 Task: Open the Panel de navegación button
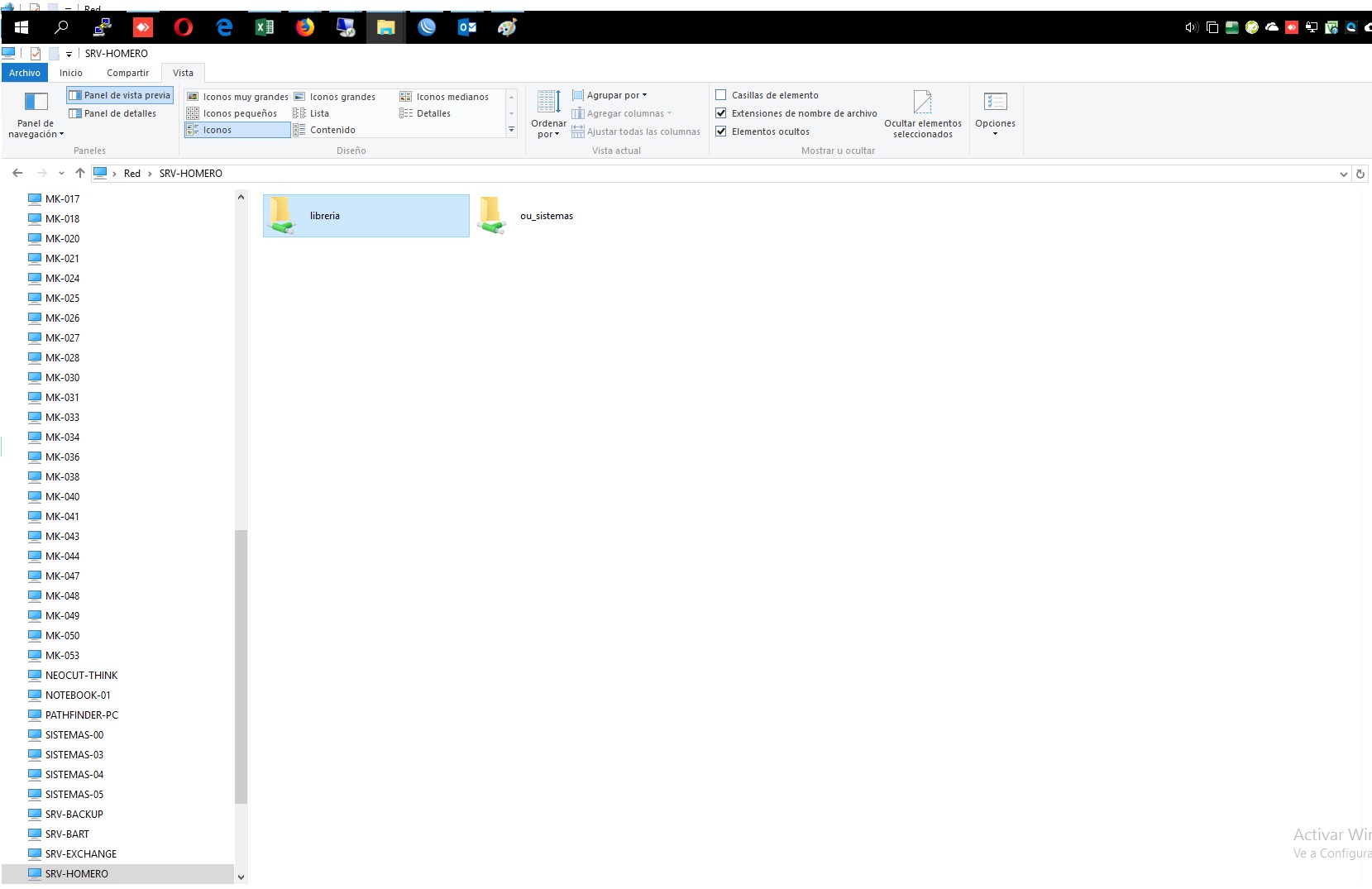pos(36,114)
